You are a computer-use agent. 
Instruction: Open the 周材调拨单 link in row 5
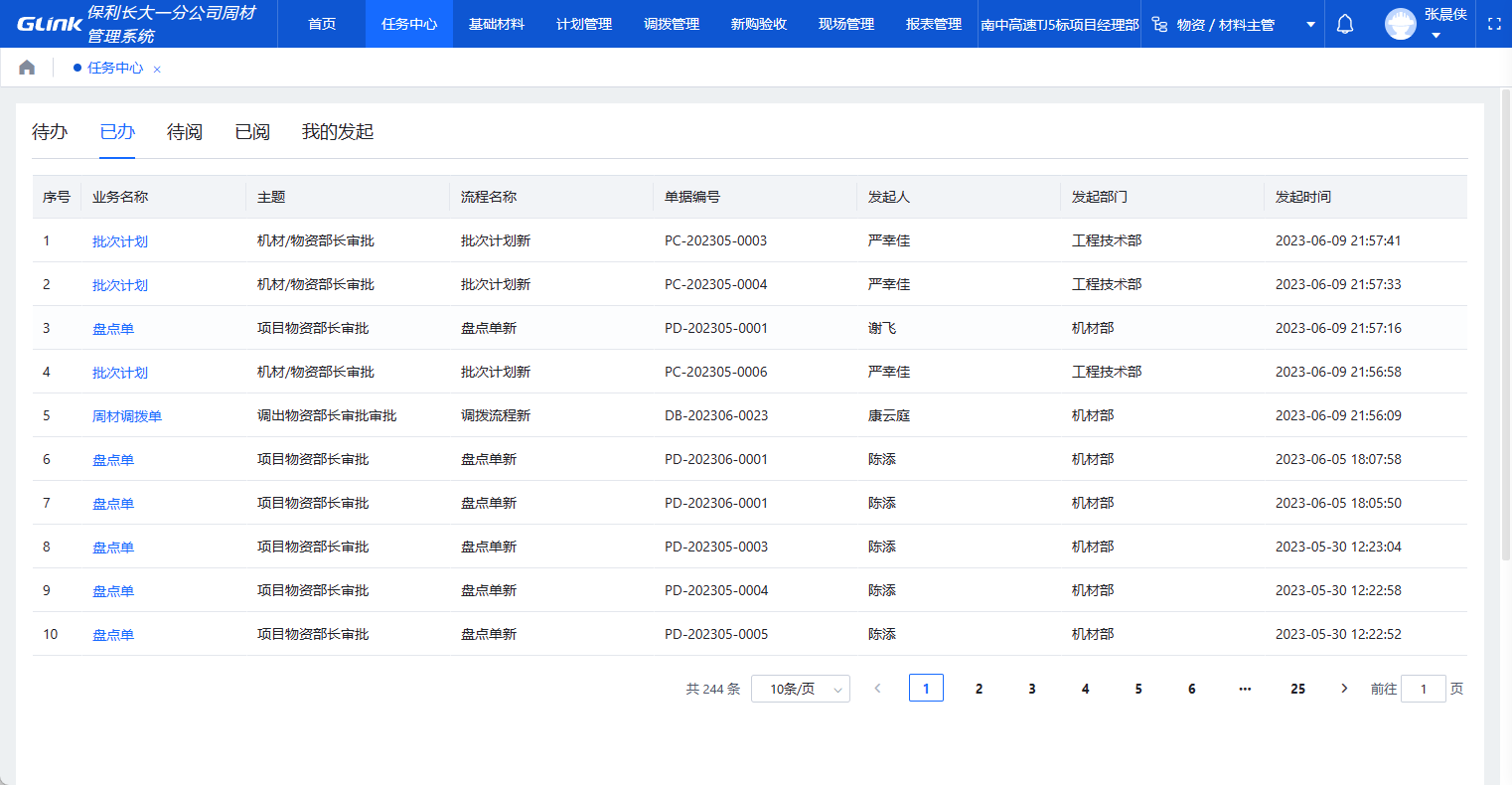126,415
